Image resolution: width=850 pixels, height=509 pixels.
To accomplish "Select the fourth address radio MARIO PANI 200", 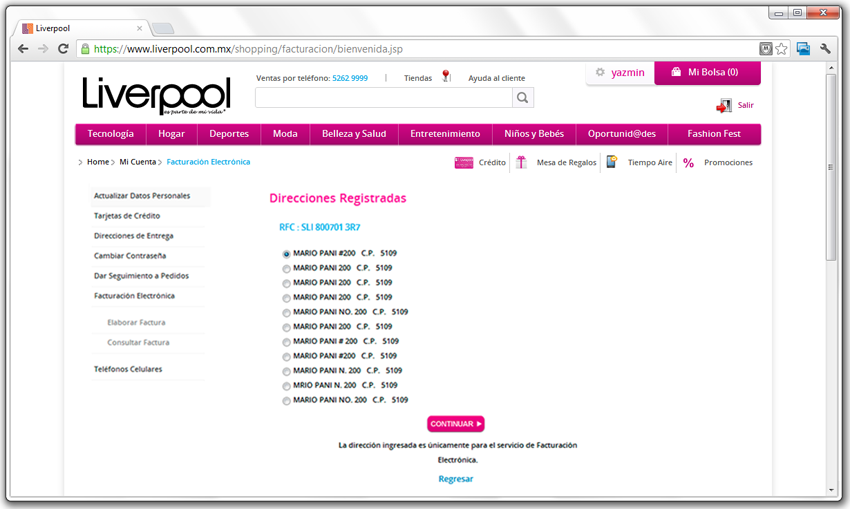I will [286, 298].
